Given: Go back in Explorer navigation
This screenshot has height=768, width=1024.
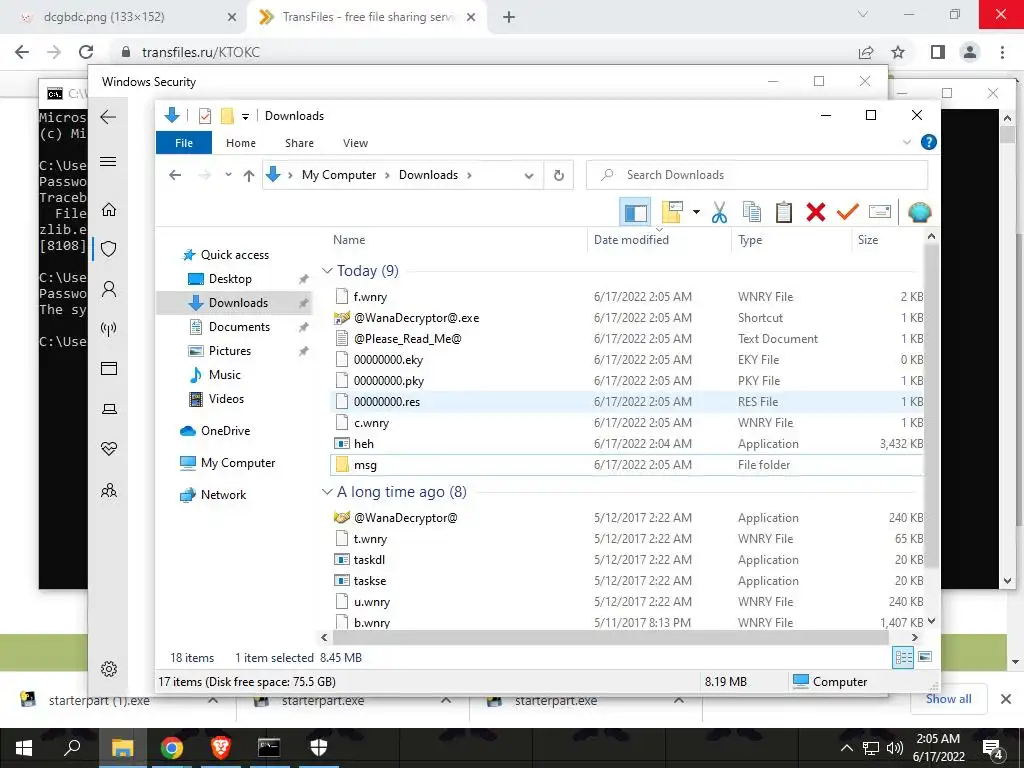Looking at the screenshot, I should [x=175, y=175].
